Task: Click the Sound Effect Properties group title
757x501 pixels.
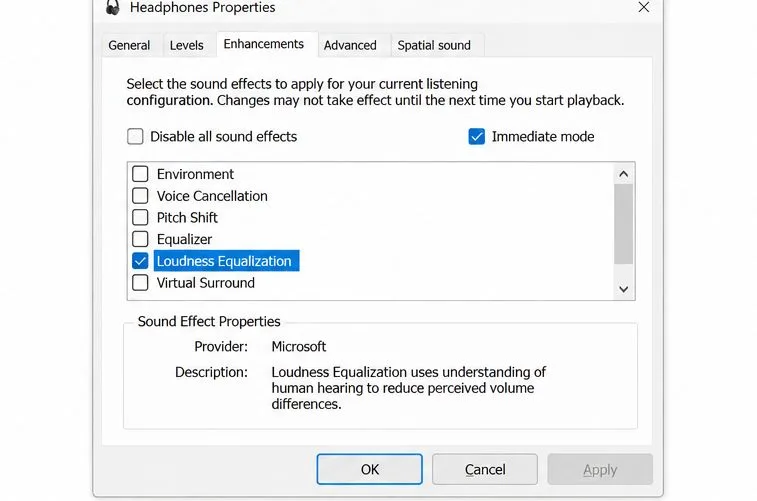Action: point(209,321)
